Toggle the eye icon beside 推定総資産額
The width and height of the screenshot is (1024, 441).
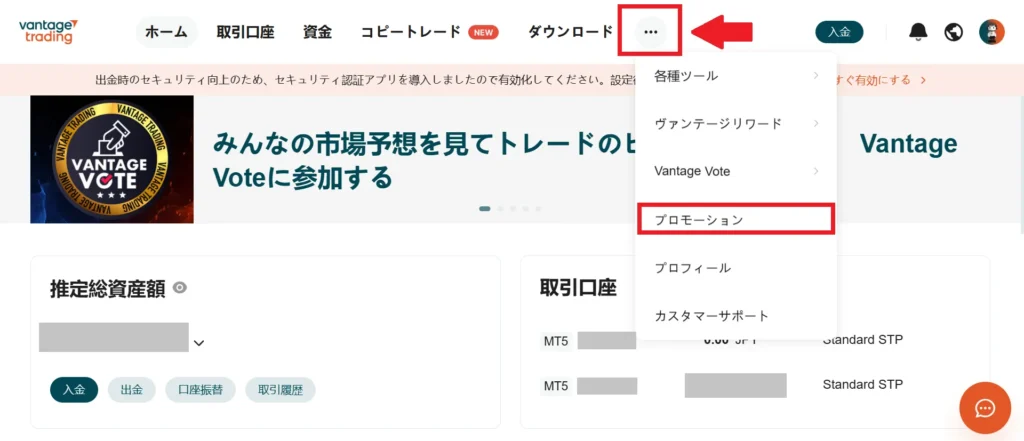point(180,287)
